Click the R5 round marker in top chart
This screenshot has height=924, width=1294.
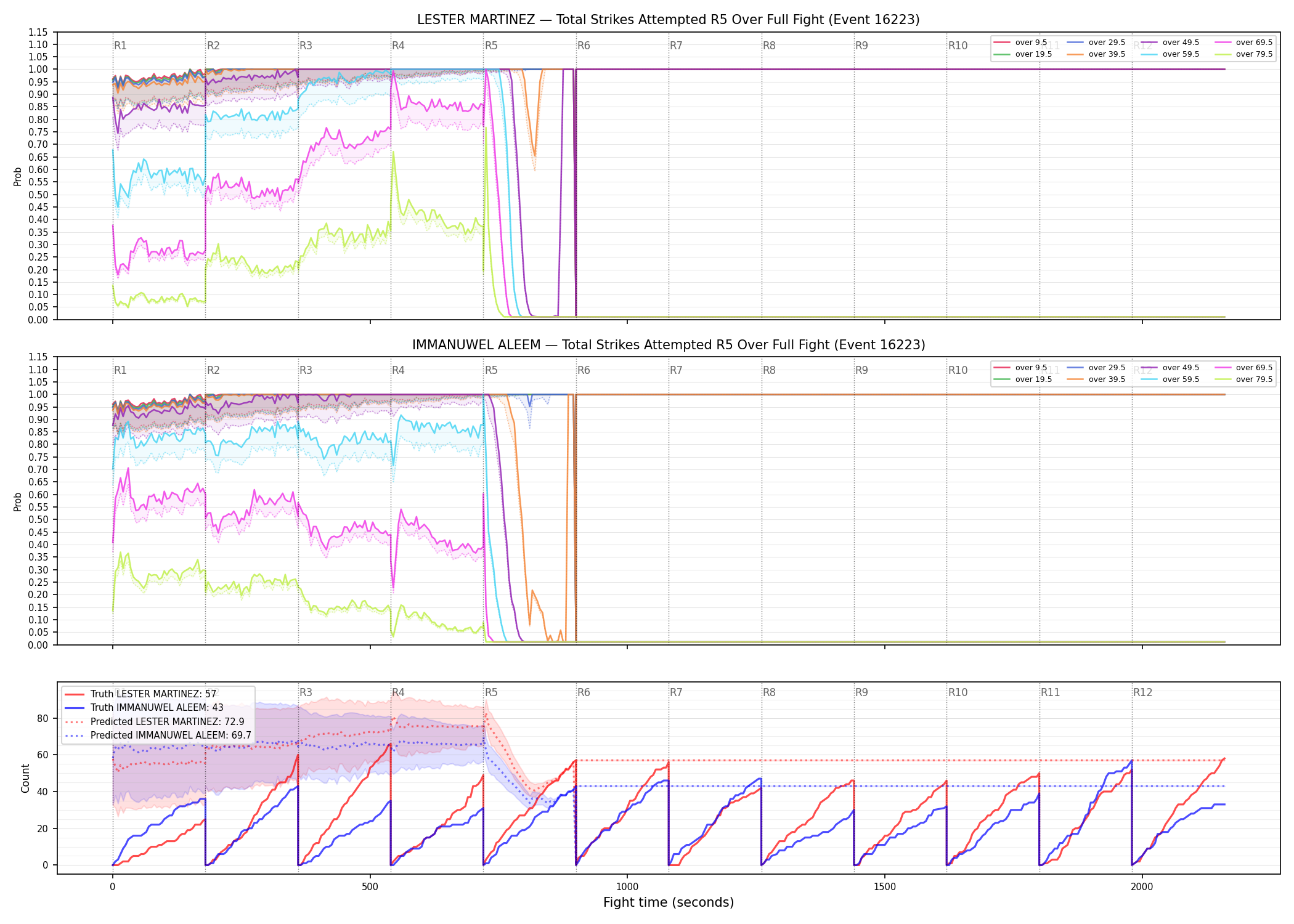click(x=491, y=46)
